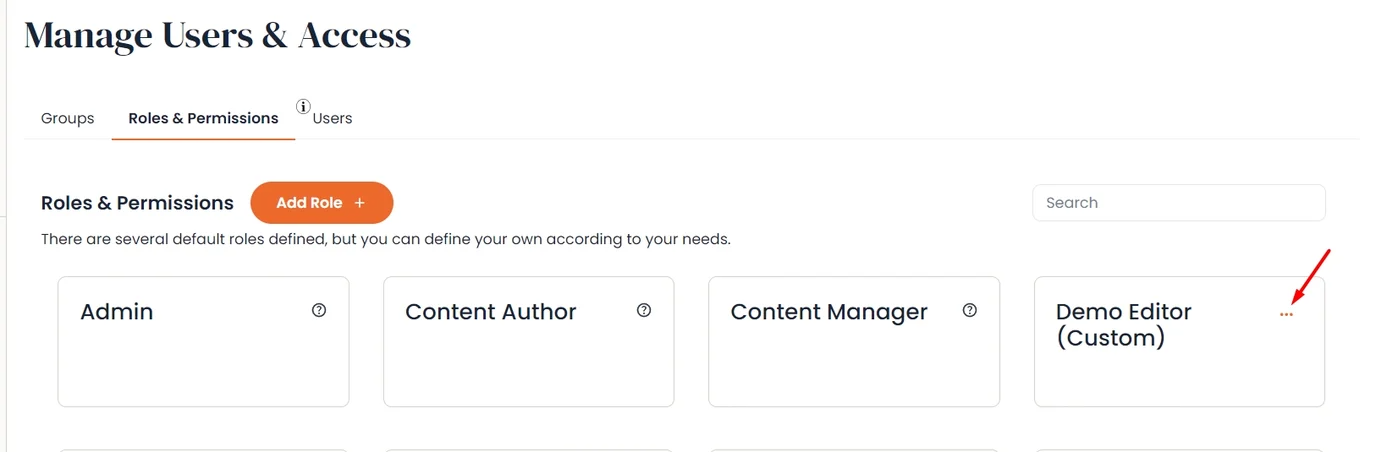Select the Roles & Permissions tab
Screen dimensions: 1376x452
point(203,118)
